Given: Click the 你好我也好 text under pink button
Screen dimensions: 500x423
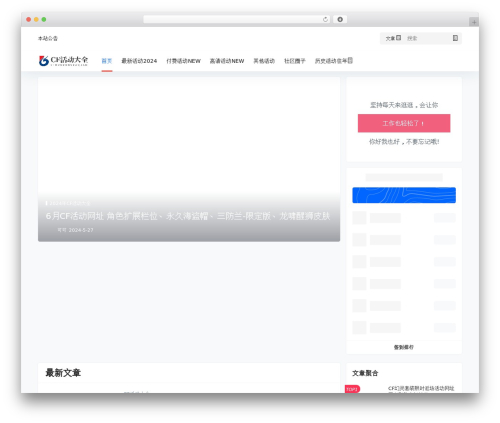Looking at the screenshot, I should tap(404, 142).
